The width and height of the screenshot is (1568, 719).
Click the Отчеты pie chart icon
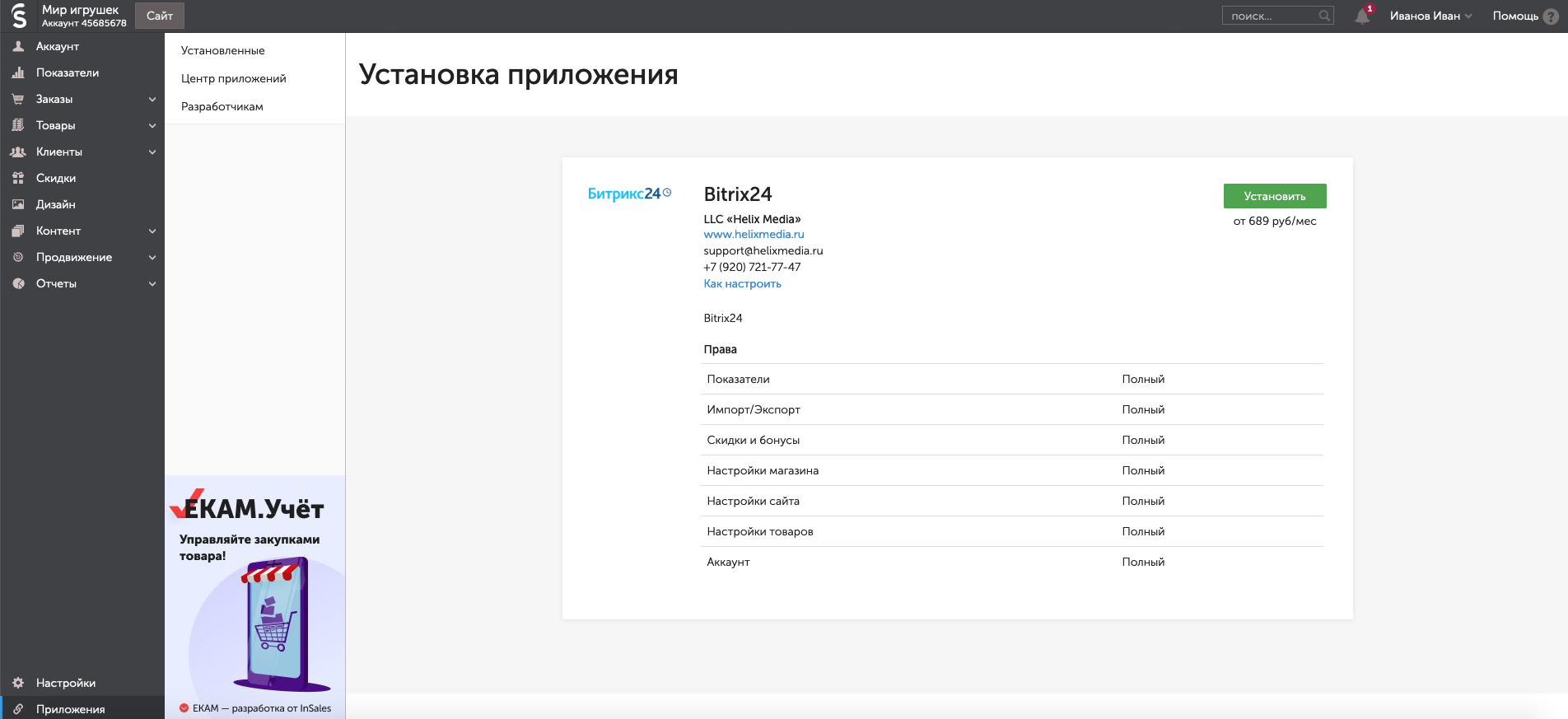tap(18, 283)
